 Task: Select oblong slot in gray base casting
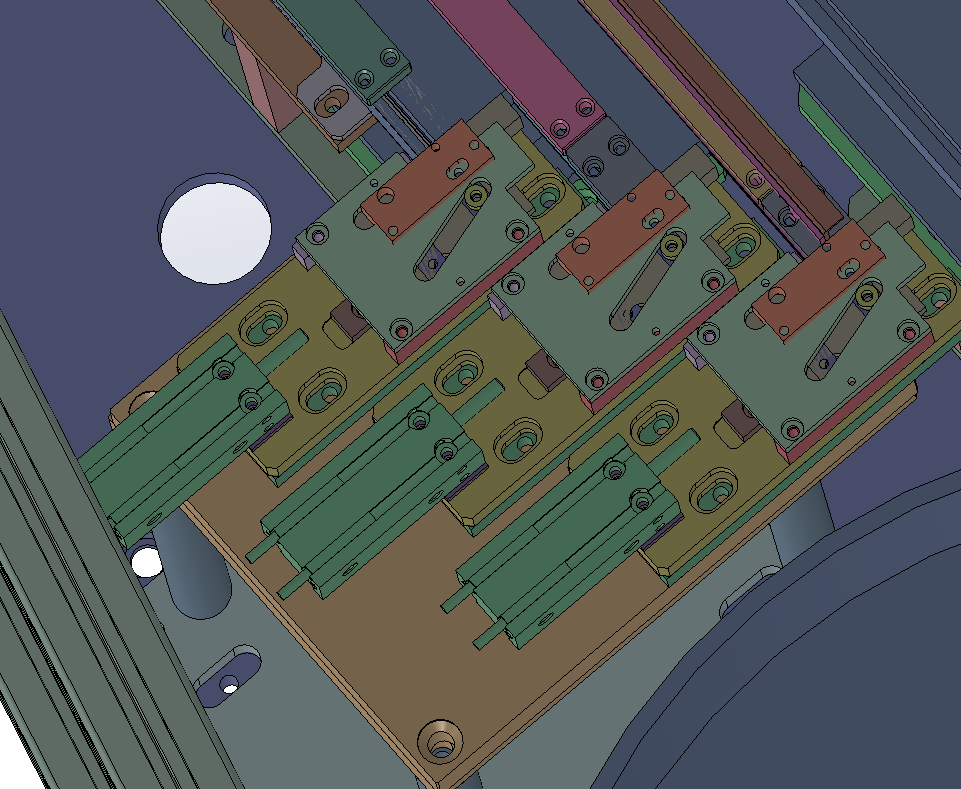pos(229,676)
